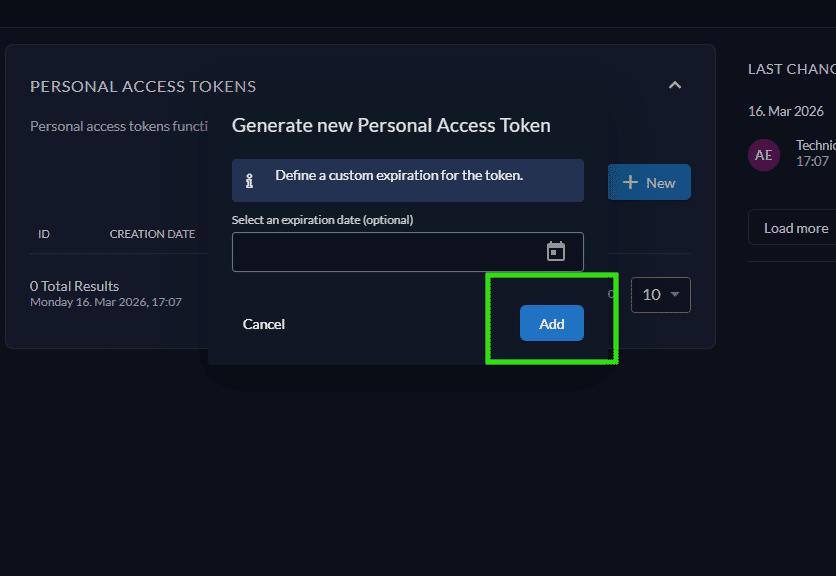Click the dropdown arrow beside the 10 selector

675,295
